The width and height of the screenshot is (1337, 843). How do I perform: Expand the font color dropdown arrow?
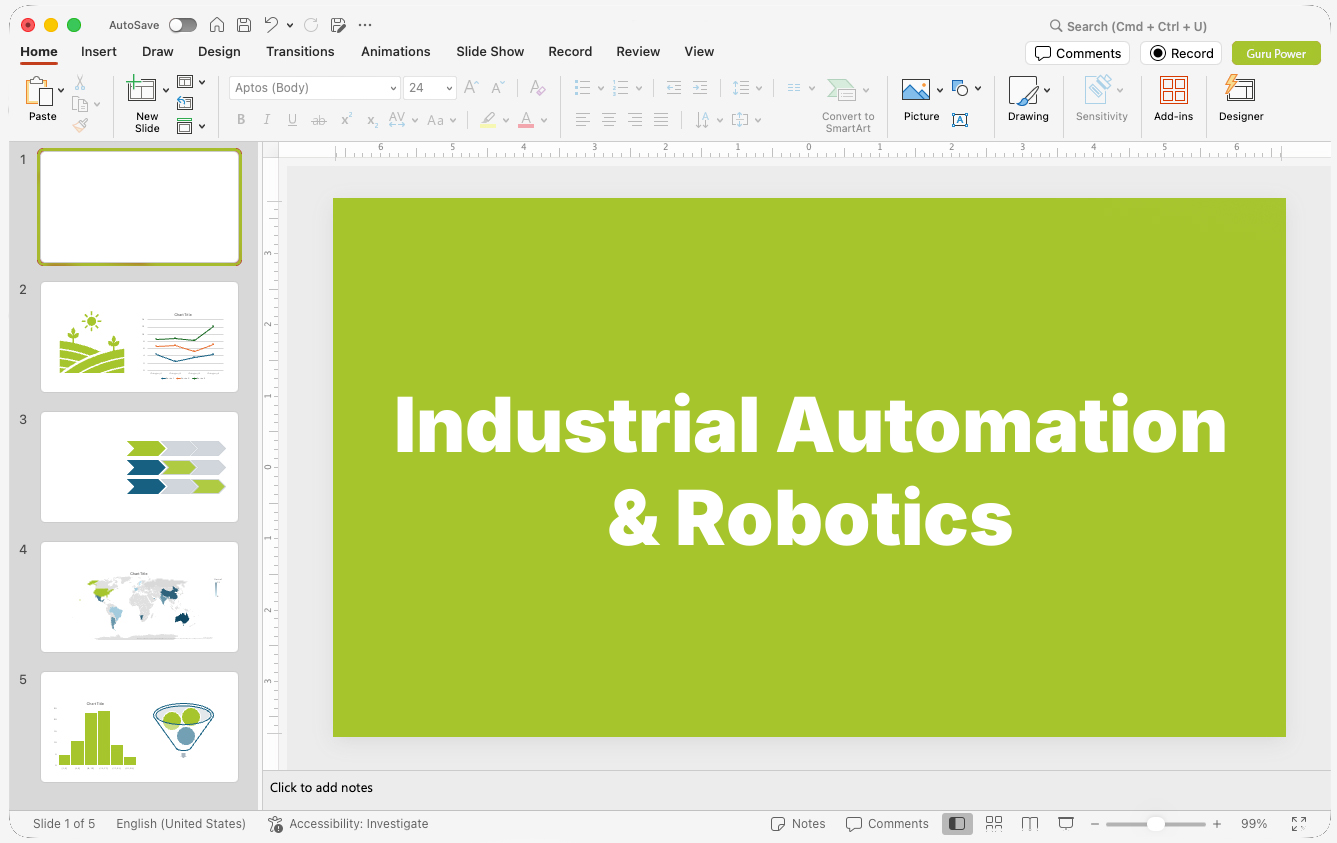coord(545,120)
